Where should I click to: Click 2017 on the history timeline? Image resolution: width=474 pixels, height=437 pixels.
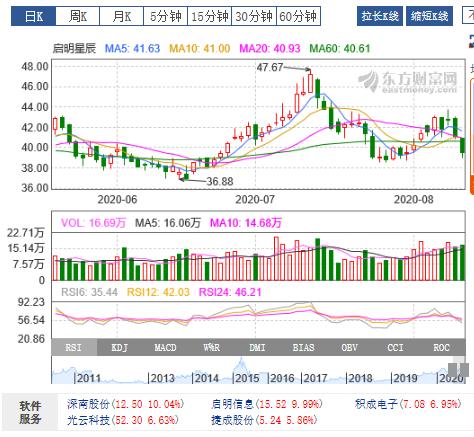click(315, 378)
